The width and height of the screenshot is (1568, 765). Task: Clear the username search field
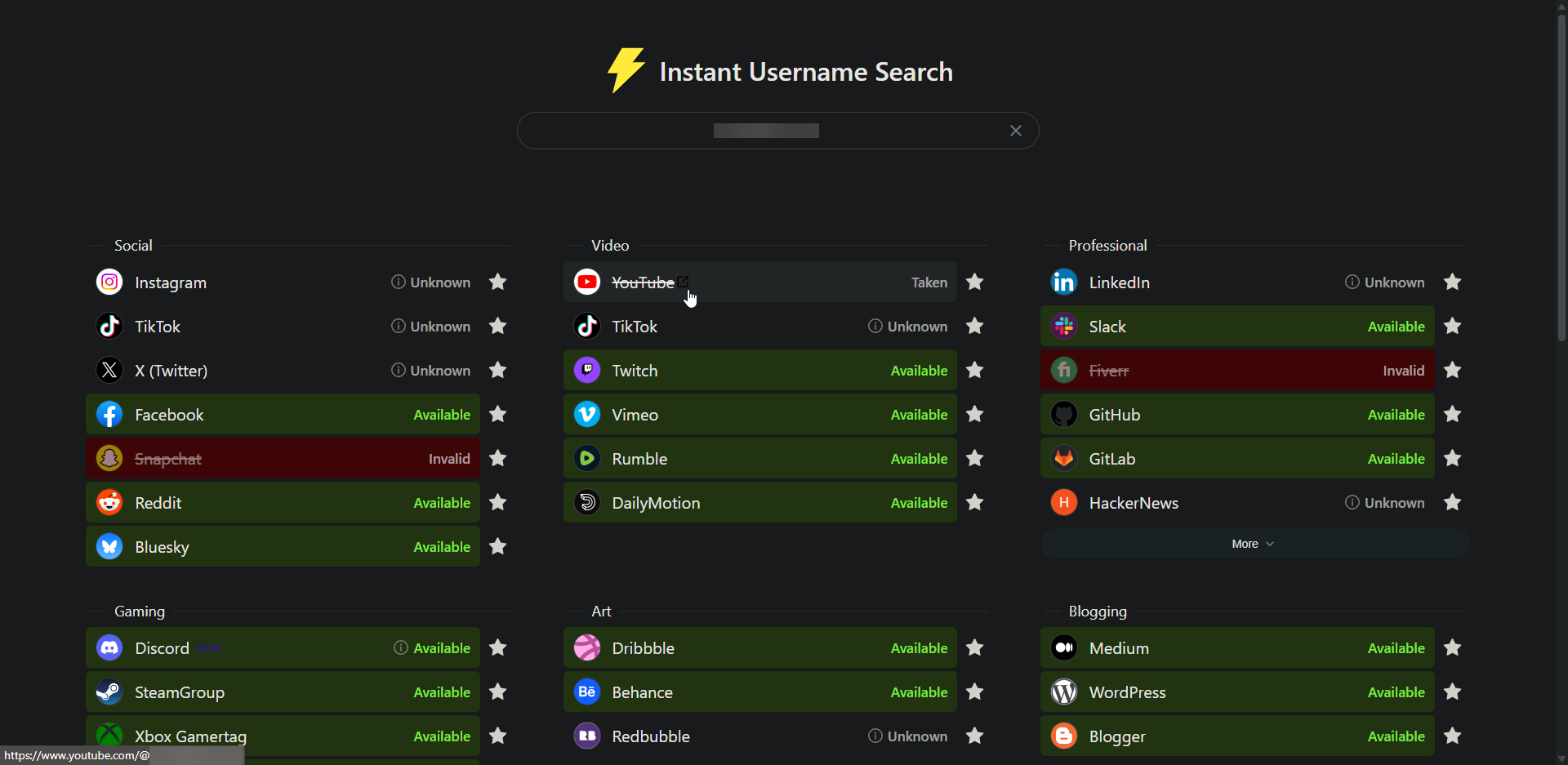[x=1015, y=131]
